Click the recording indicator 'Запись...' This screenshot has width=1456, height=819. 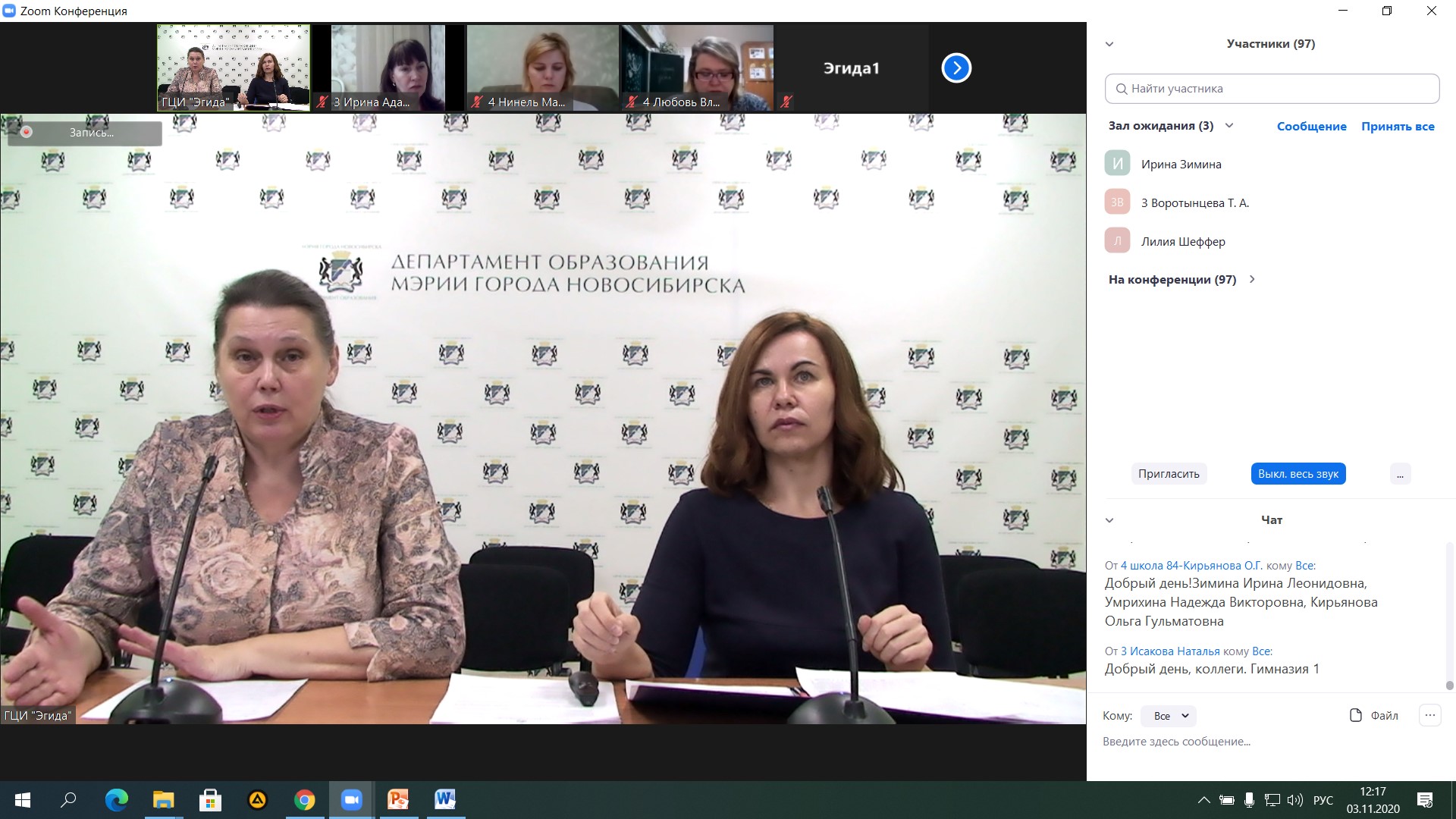[x=84, y=133]
